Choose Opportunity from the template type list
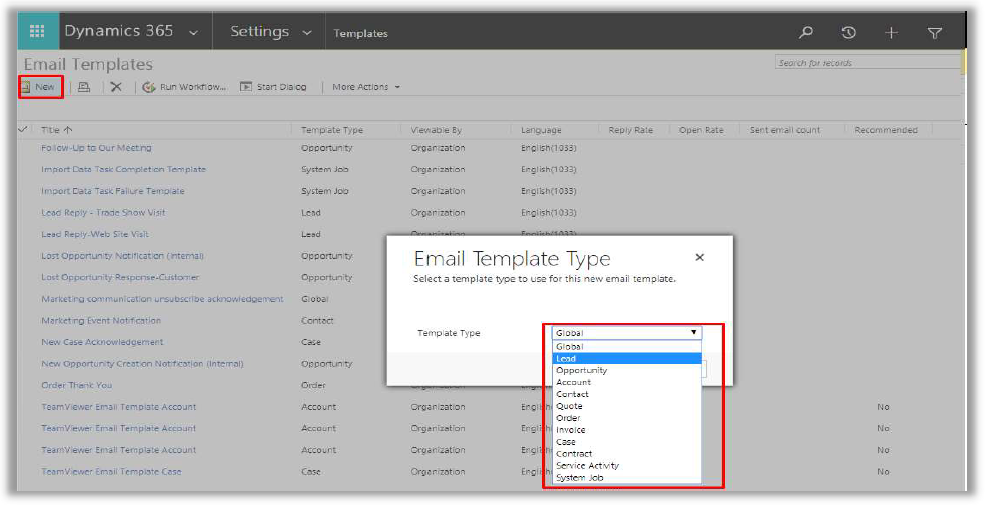This screenshot has width=995, height=521. (x=581, y=370)
